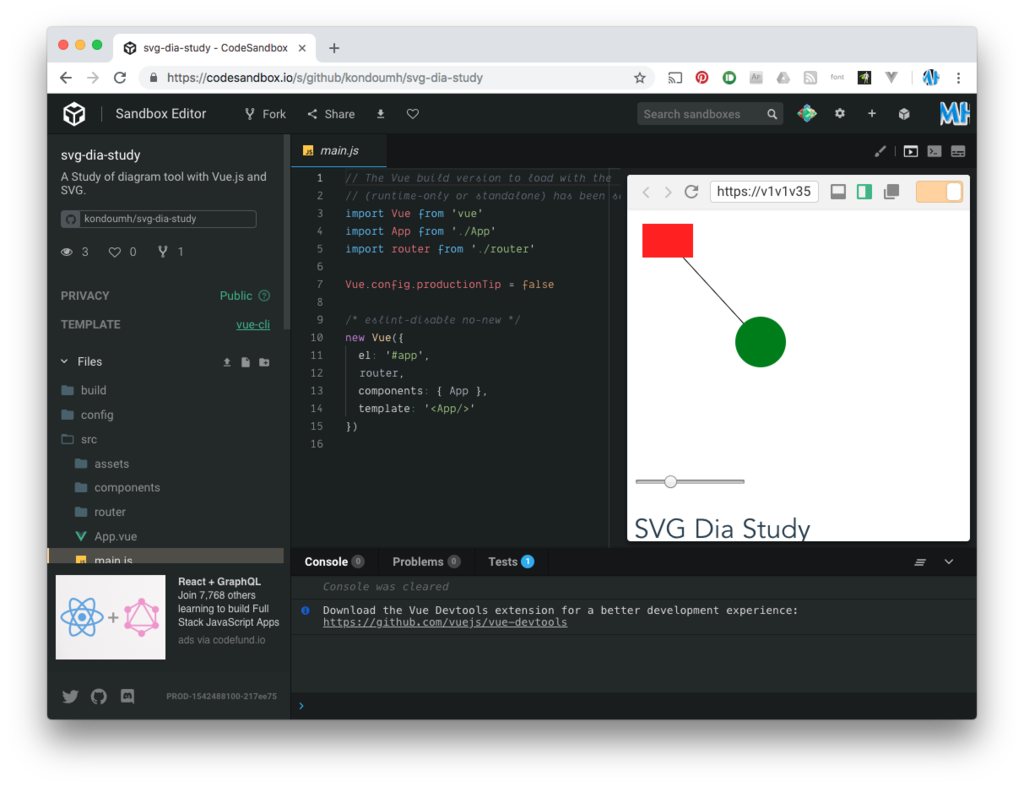Clear console with the lines icon

[x=920, y=562]
